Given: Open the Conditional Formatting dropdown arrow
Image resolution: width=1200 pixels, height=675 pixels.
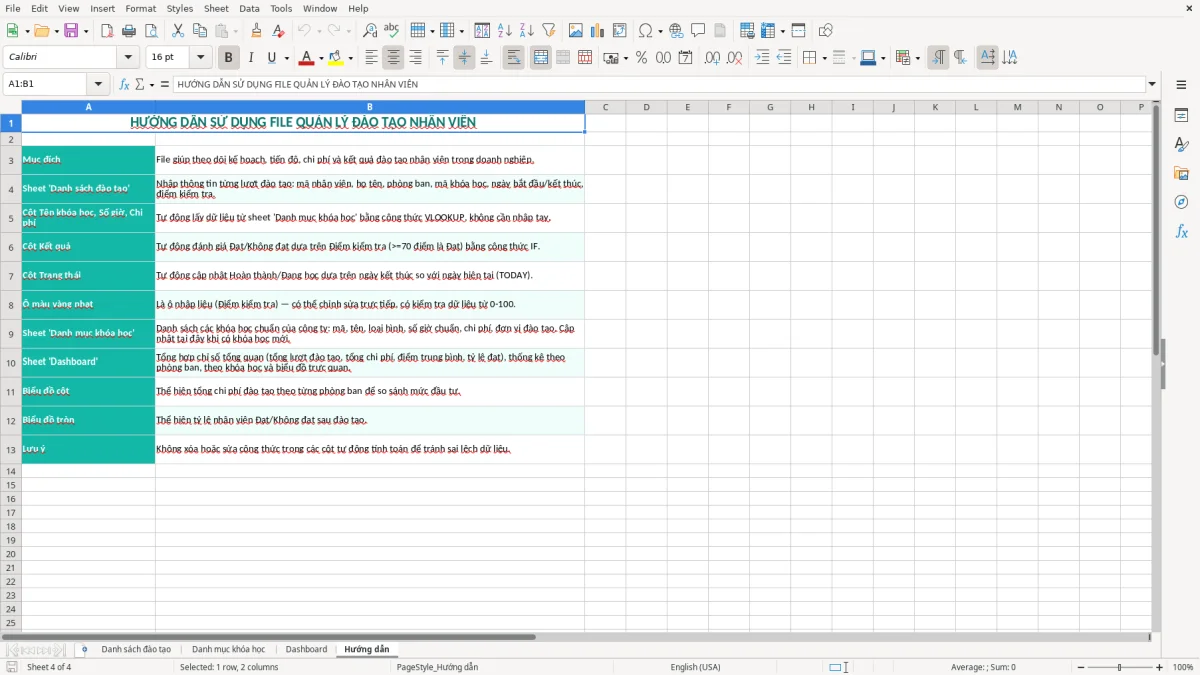Looking at the screenshot, I should 917,58.
